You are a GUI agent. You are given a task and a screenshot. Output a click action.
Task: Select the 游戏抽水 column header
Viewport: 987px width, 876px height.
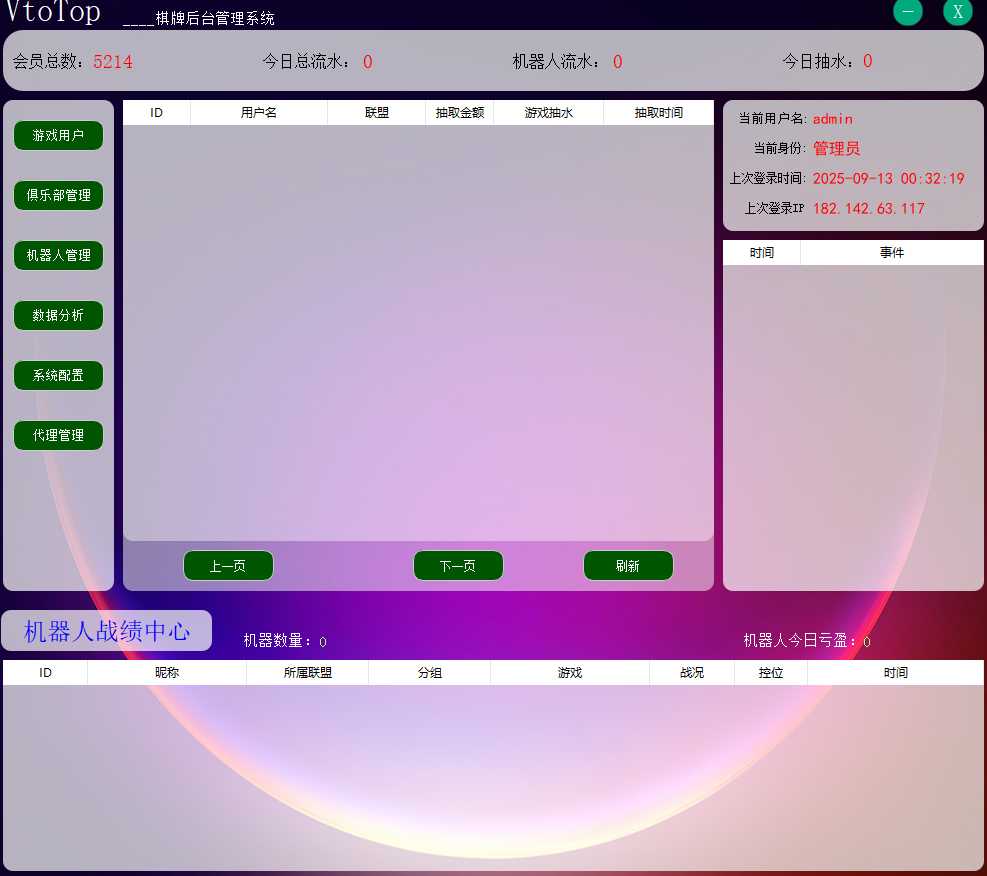(x=548, y=113)
